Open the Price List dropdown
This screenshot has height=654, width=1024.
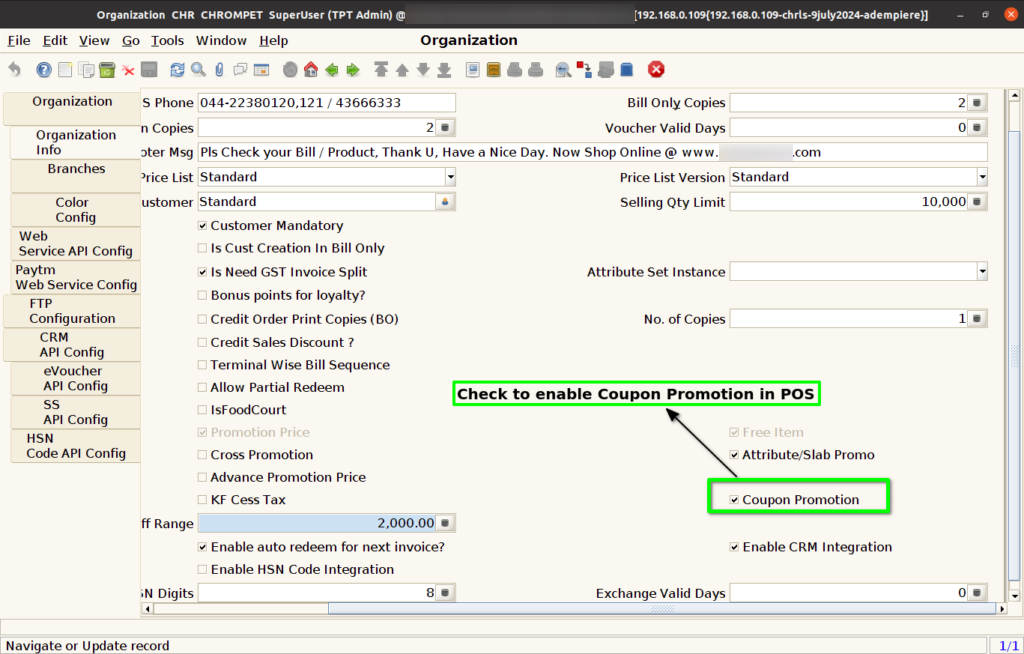pyautogui.click(x=450, y=177)
